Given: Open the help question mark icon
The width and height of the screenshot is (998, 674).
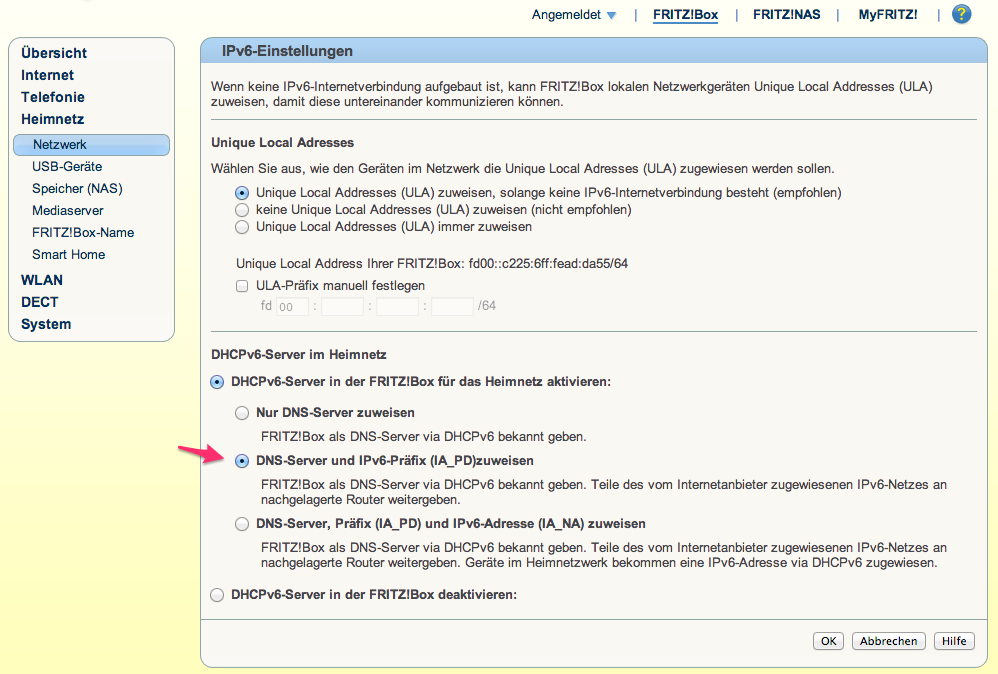Looking at the screenshot, I should pos(961,14).
